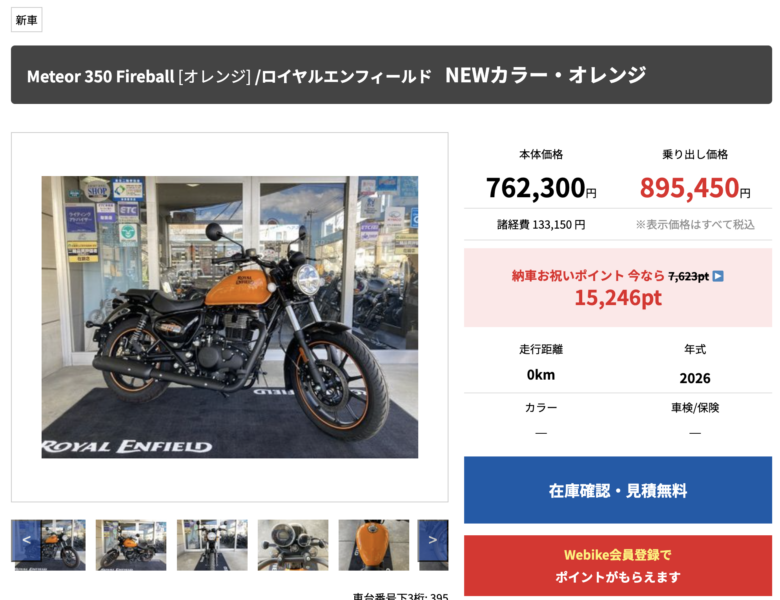
Task: Click the main Meteor 350 motorcycle photo
Action: [230, 317]
